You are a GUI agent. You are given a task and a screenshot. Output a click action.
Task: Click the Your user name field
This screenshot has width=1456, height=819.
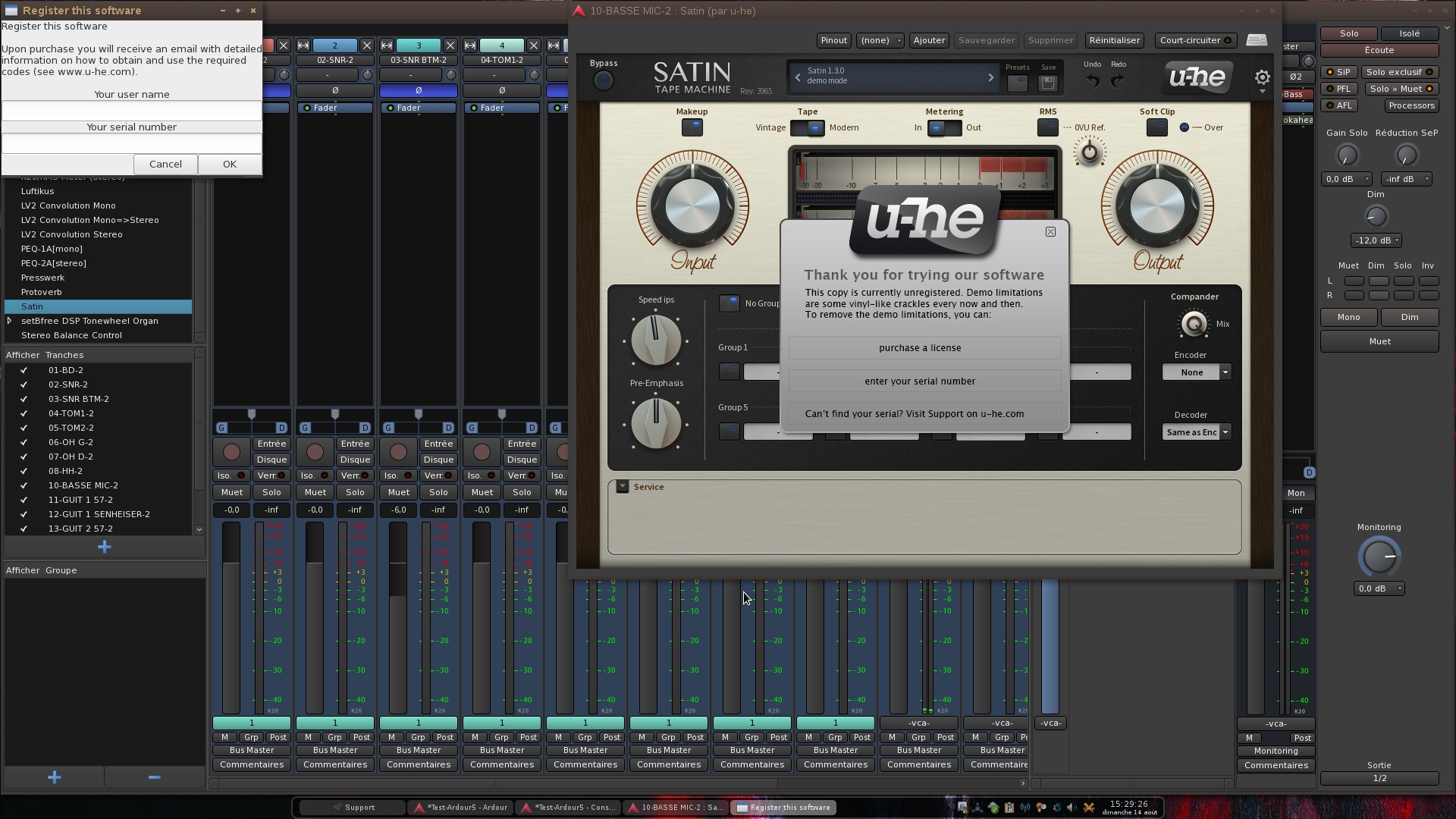(131, 111)
